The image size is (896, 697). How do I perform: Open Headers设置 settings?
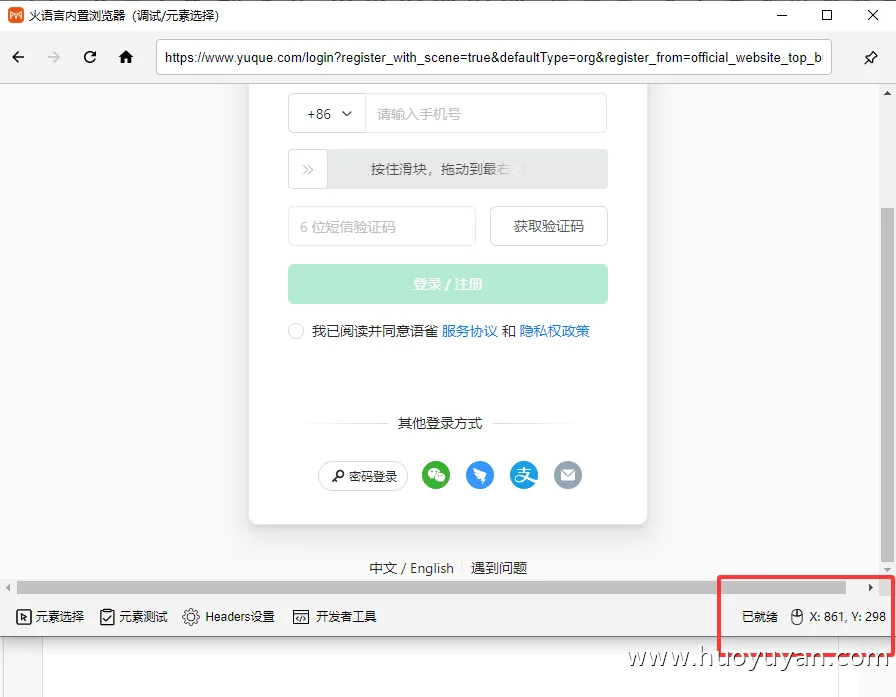(x=228, y=617)
